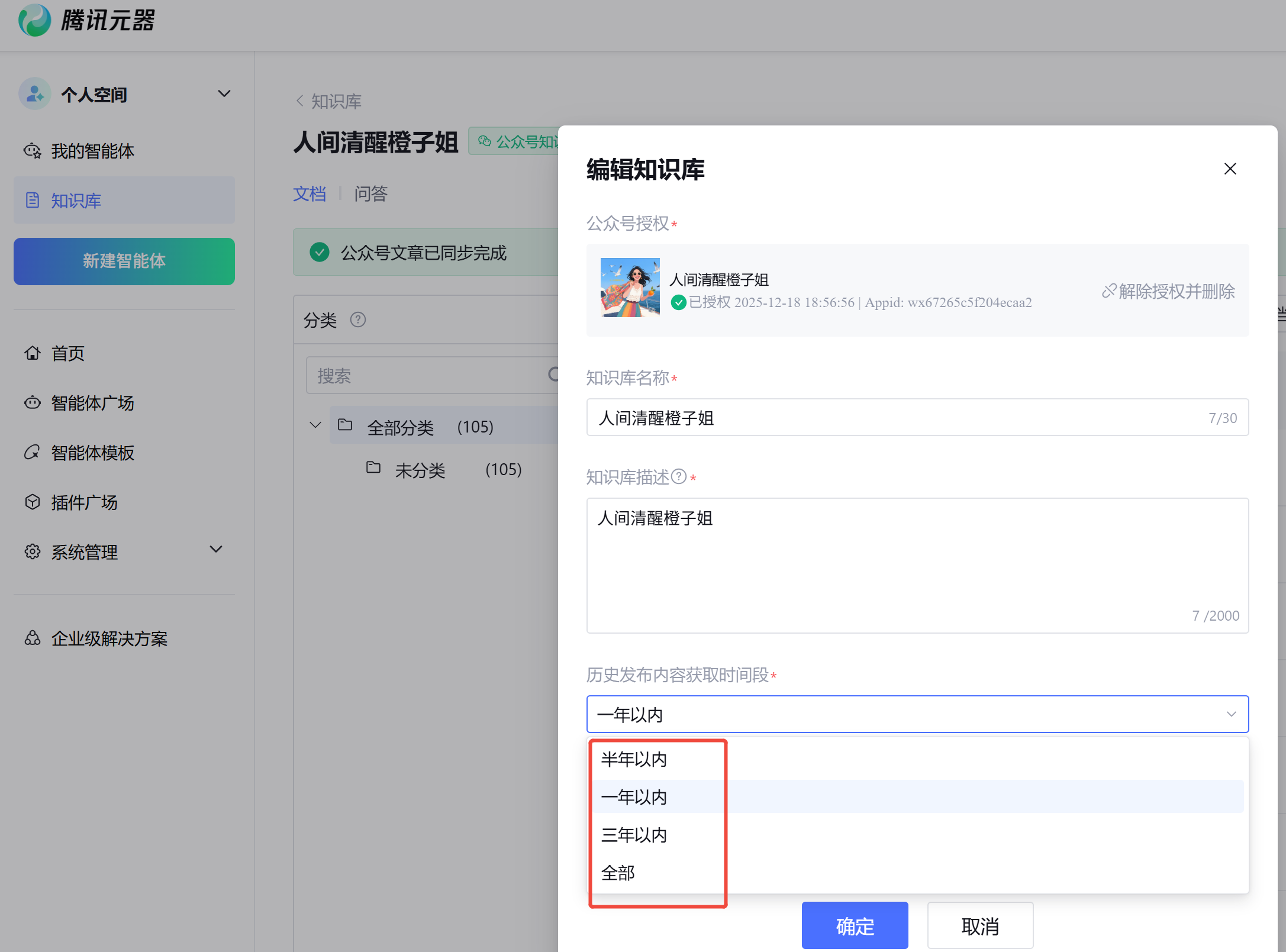Expand the 个人空间 workspace dropdown
This screenshot has height=952, width=1286.
(224, 94)
